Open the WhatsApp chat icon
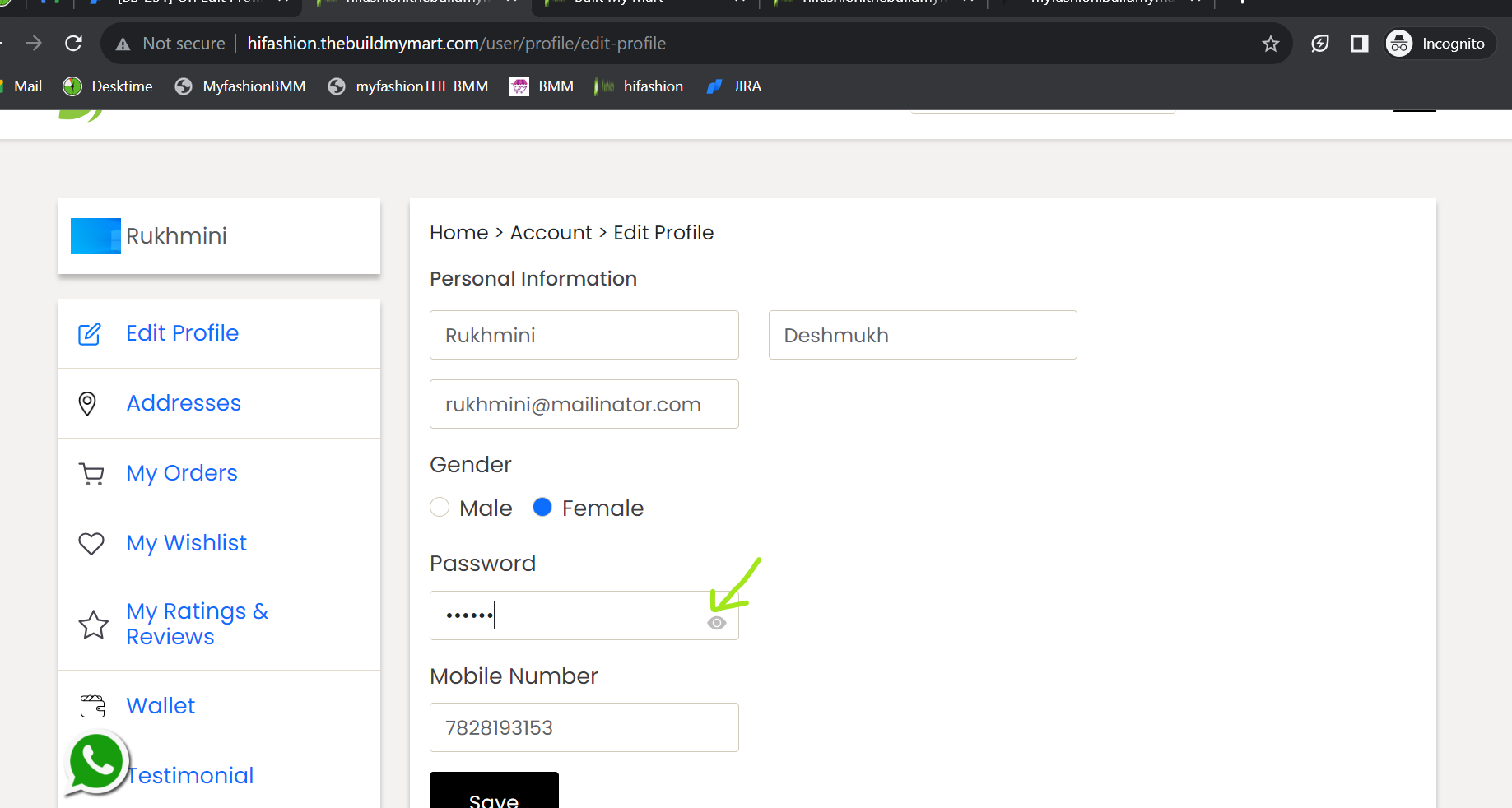The image size is (1512, 808). (96, 763)
